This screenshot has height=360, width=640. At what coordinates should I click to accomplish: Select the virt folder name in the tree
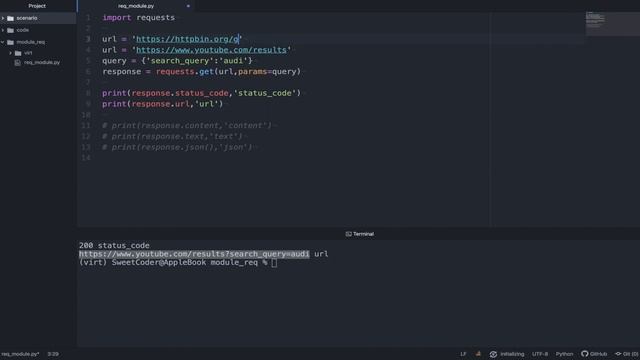pos(28,53)
